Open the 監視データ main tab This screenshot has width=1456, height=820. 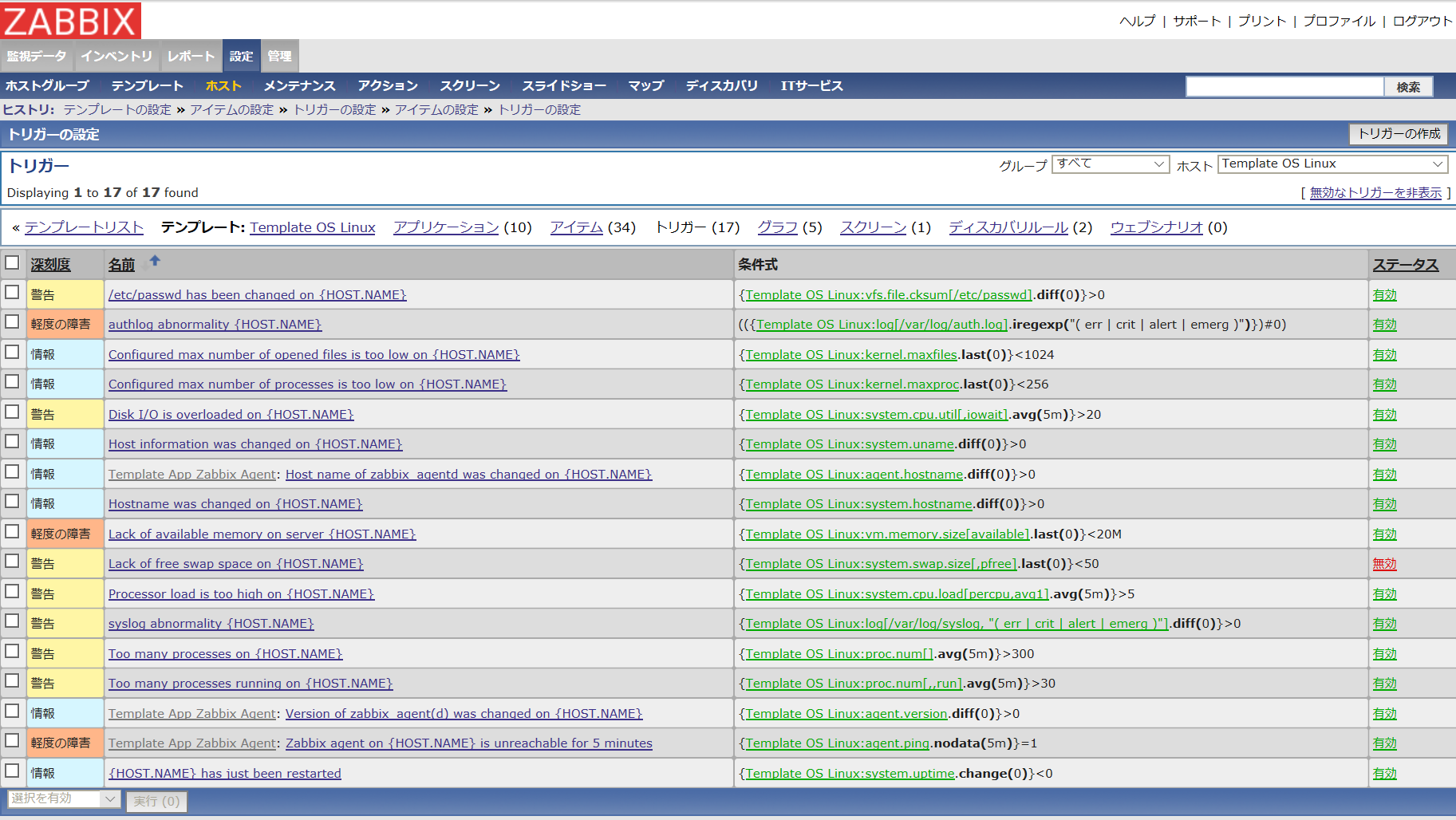point(37,57)
